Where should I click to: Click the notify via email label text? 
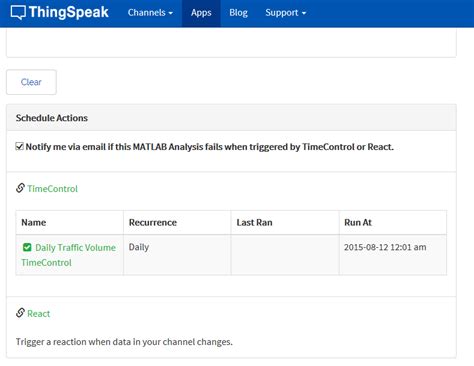[x=210, y=147]
